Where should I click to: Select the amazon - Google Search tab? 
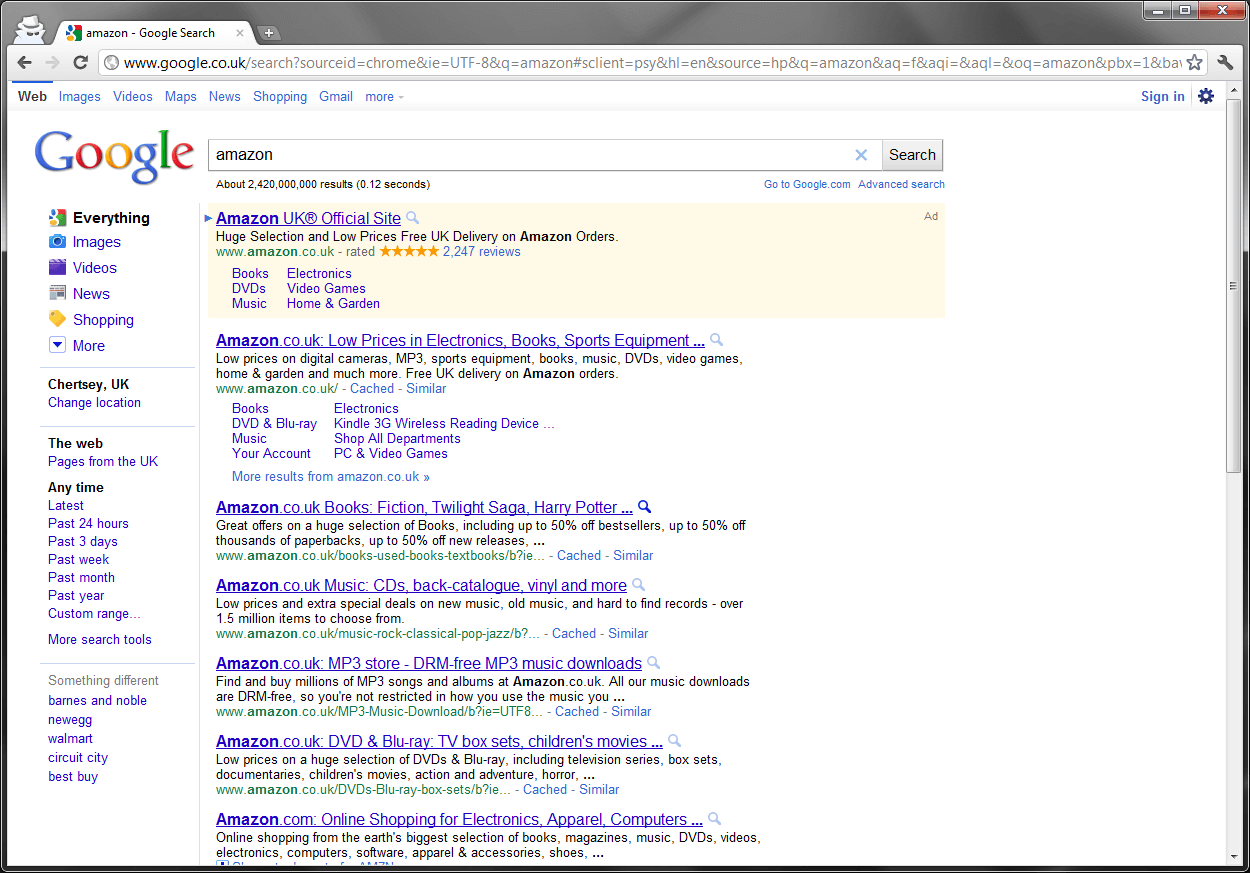(150, 33)
